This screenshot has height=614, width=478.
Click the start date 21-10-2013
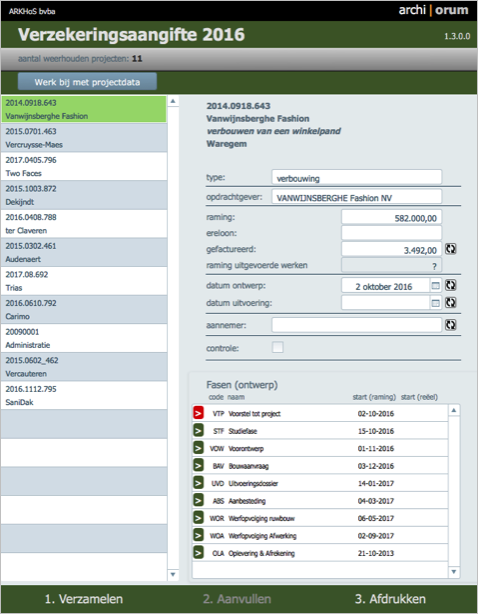point(376,553)
